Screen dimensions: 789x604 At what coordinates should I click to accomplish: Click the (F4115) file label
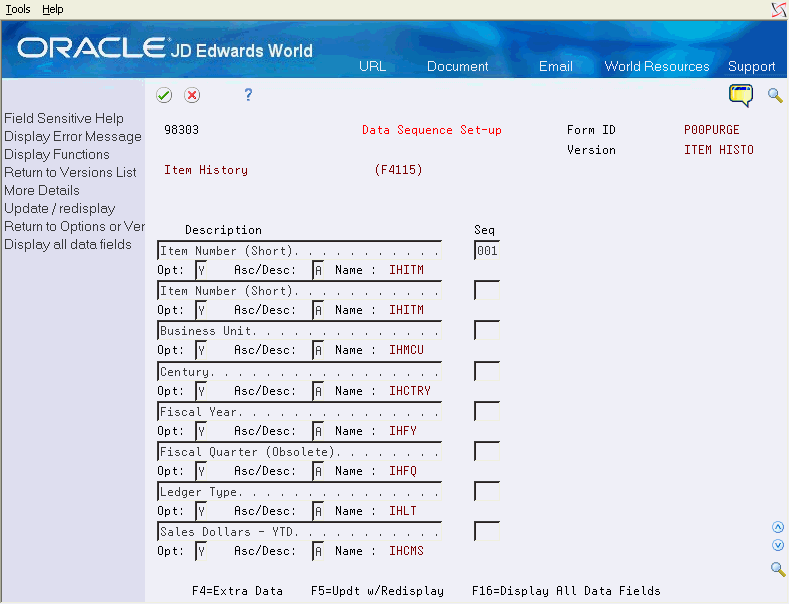(398, 170)
